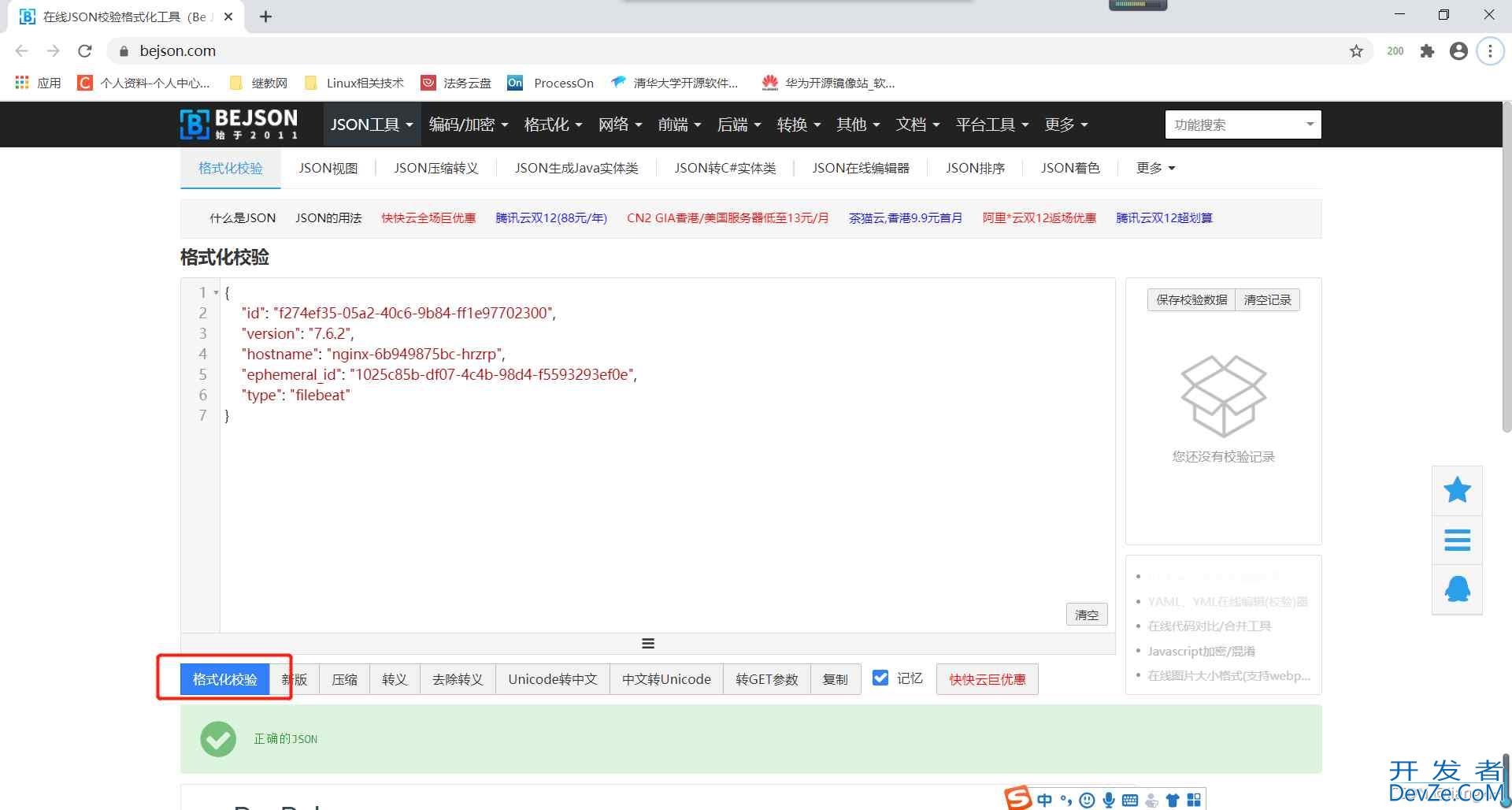Open the browser extensions puzzle icon

tap(1427, 51)
